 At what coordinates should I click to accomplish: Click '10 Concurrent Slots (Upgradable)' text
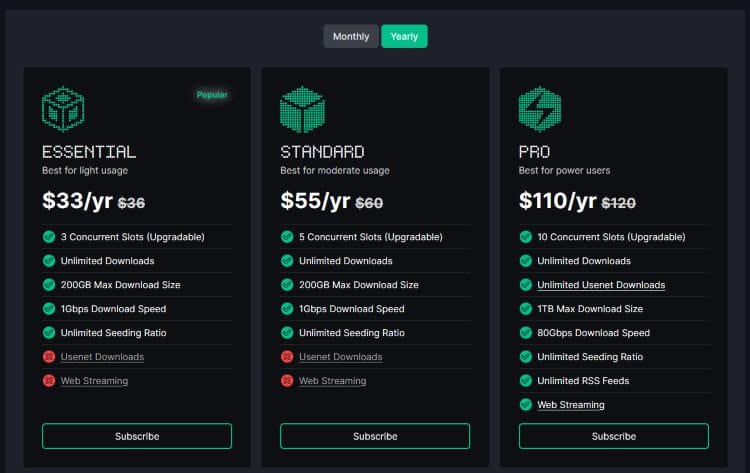(x=611, y=237)
